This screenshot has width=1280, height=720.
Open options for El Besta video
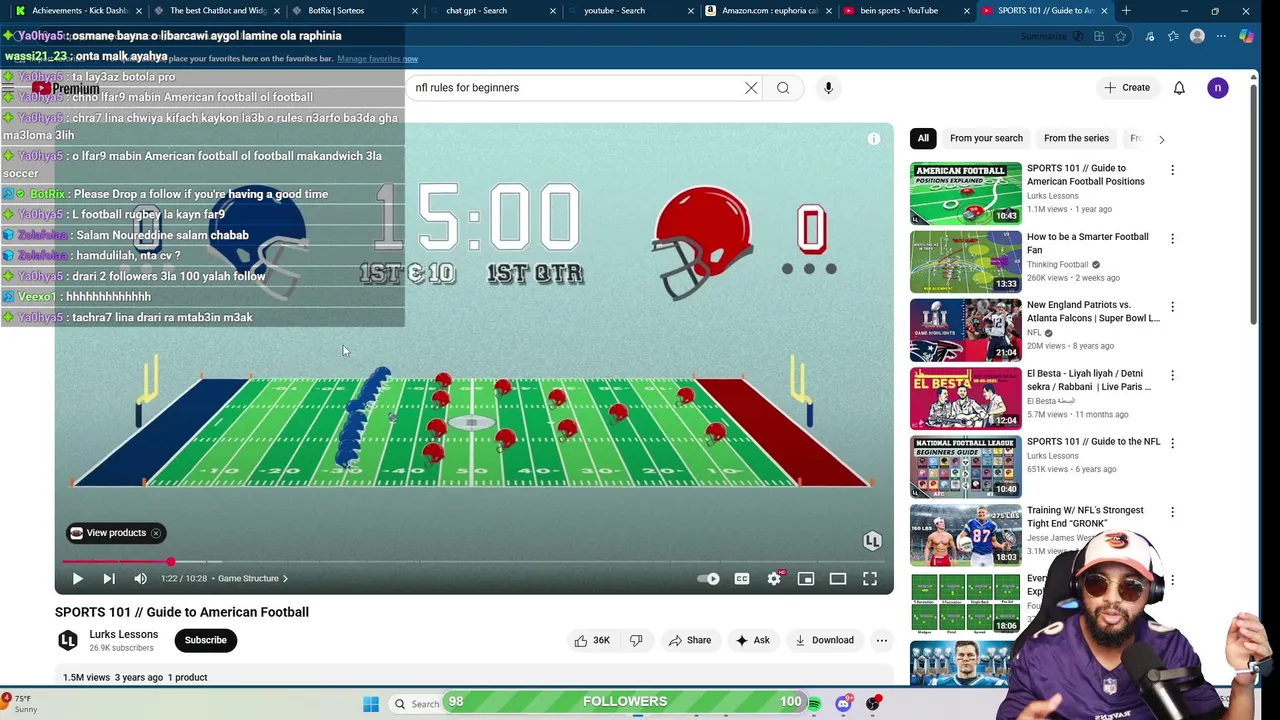(1172, 375)
